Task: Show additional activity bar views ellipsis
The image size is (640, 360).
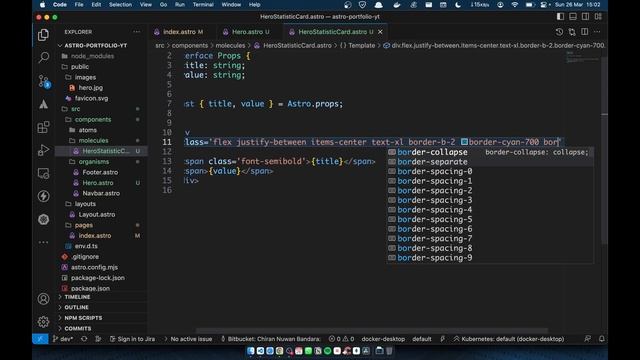Action: pos(43,242)
